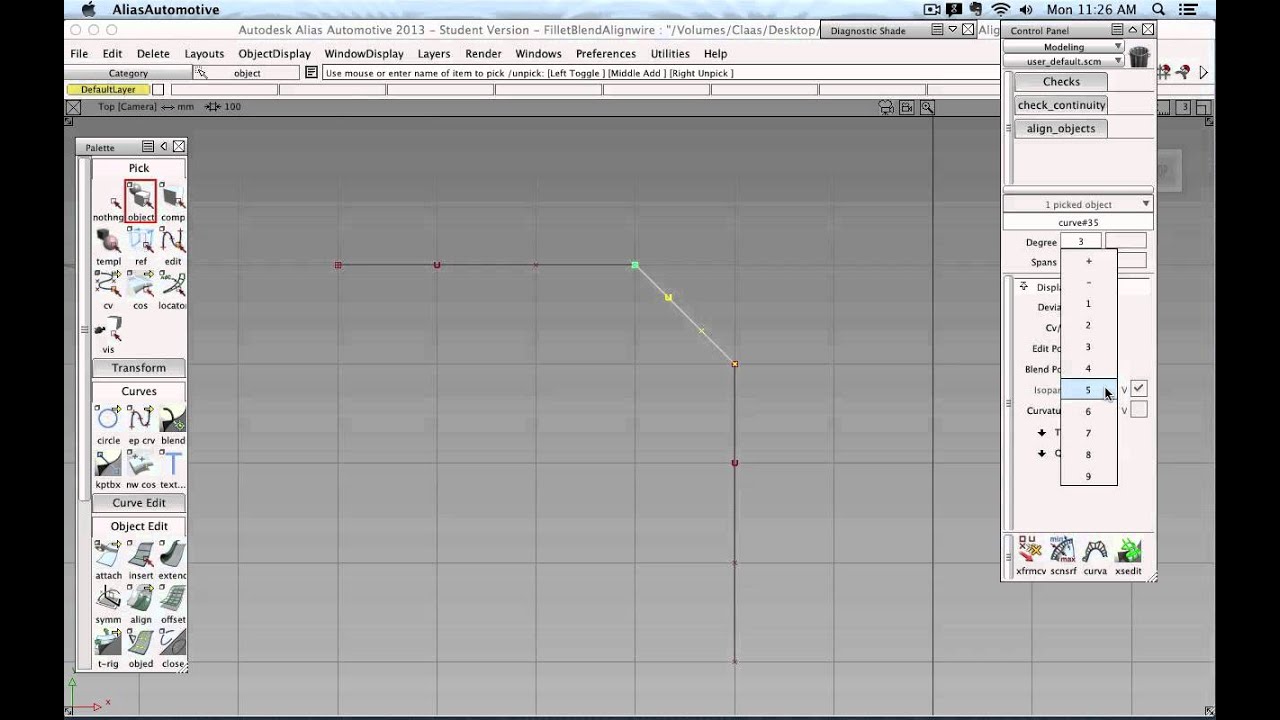Click the Checks shelf tab

tap(1061, 82)
